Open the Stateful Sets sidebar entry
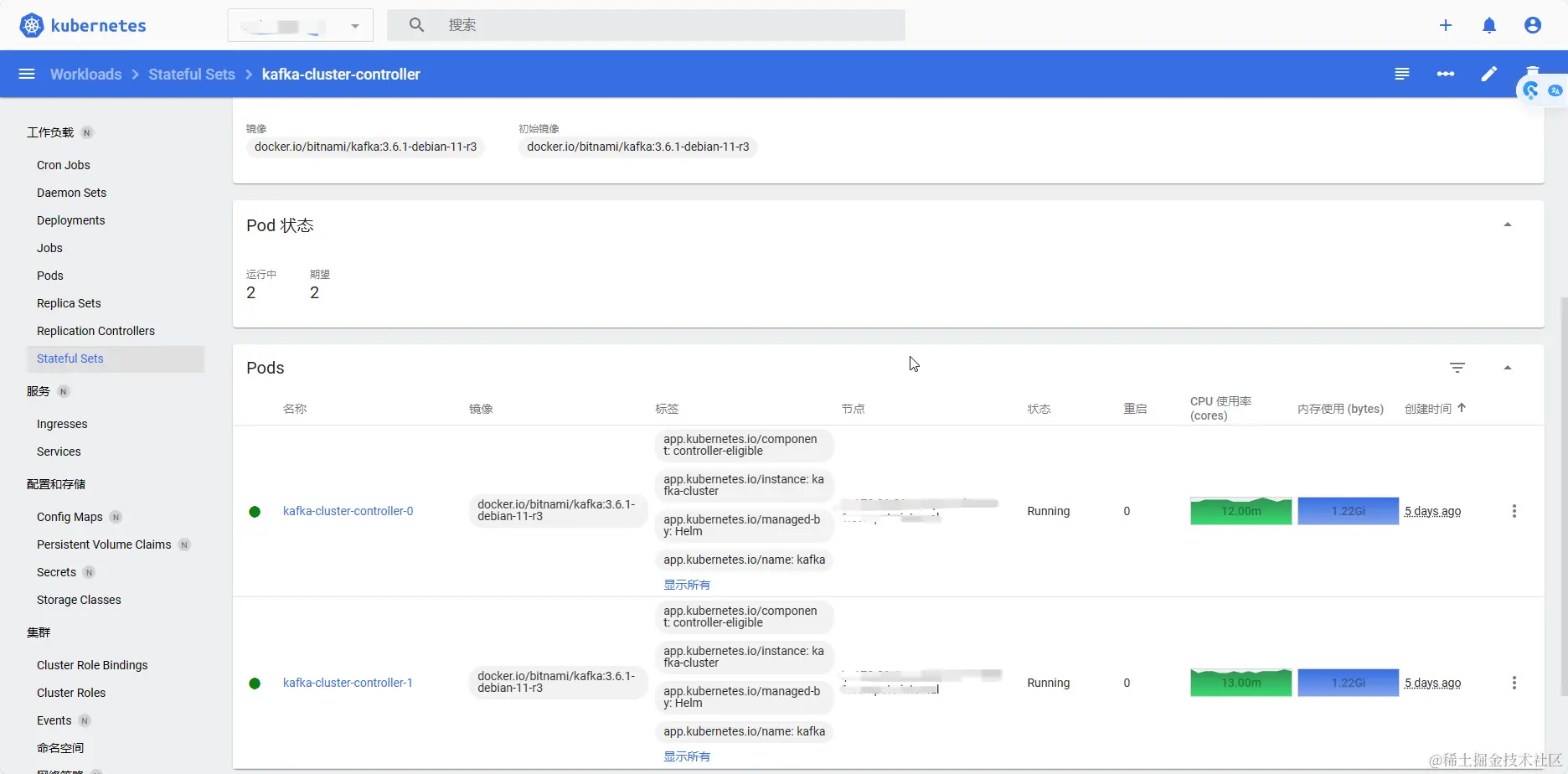This screenshot has width=1568, height=774. point(70,358)
